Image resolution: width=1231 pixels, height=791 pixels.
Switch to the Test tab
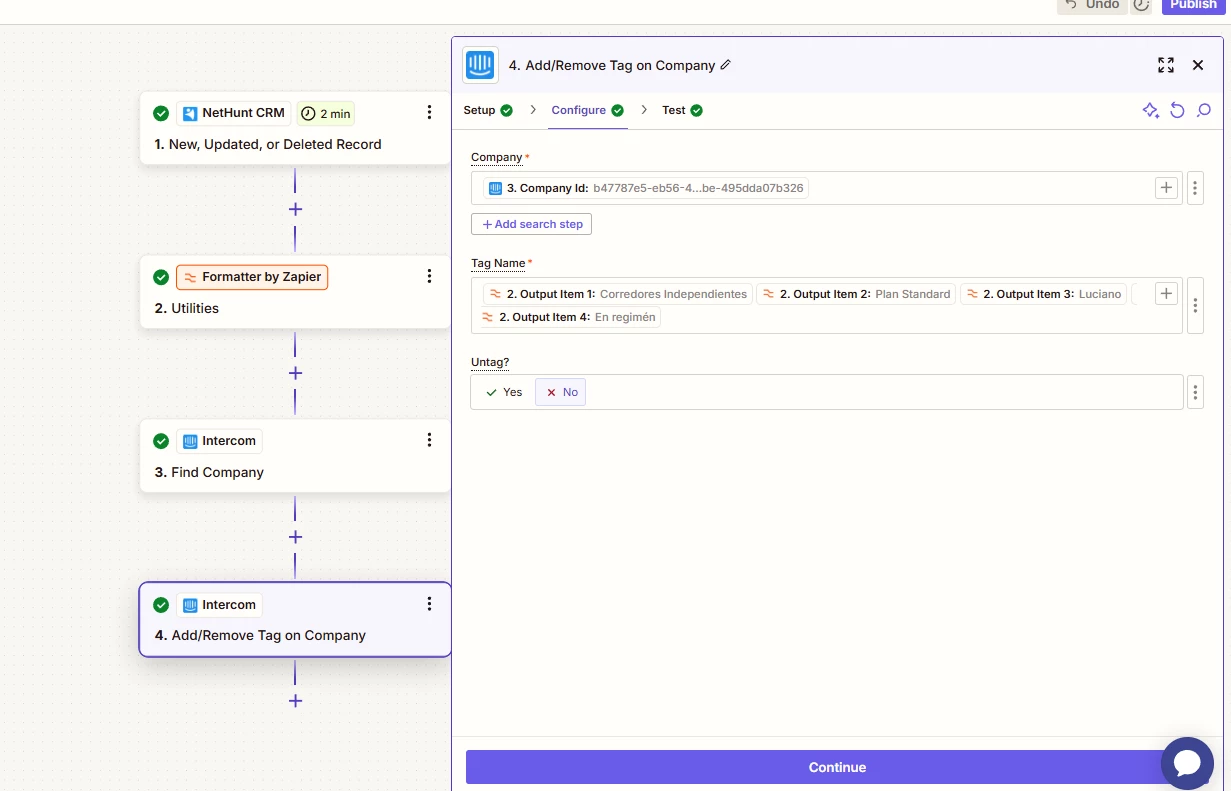coord(682,110)
